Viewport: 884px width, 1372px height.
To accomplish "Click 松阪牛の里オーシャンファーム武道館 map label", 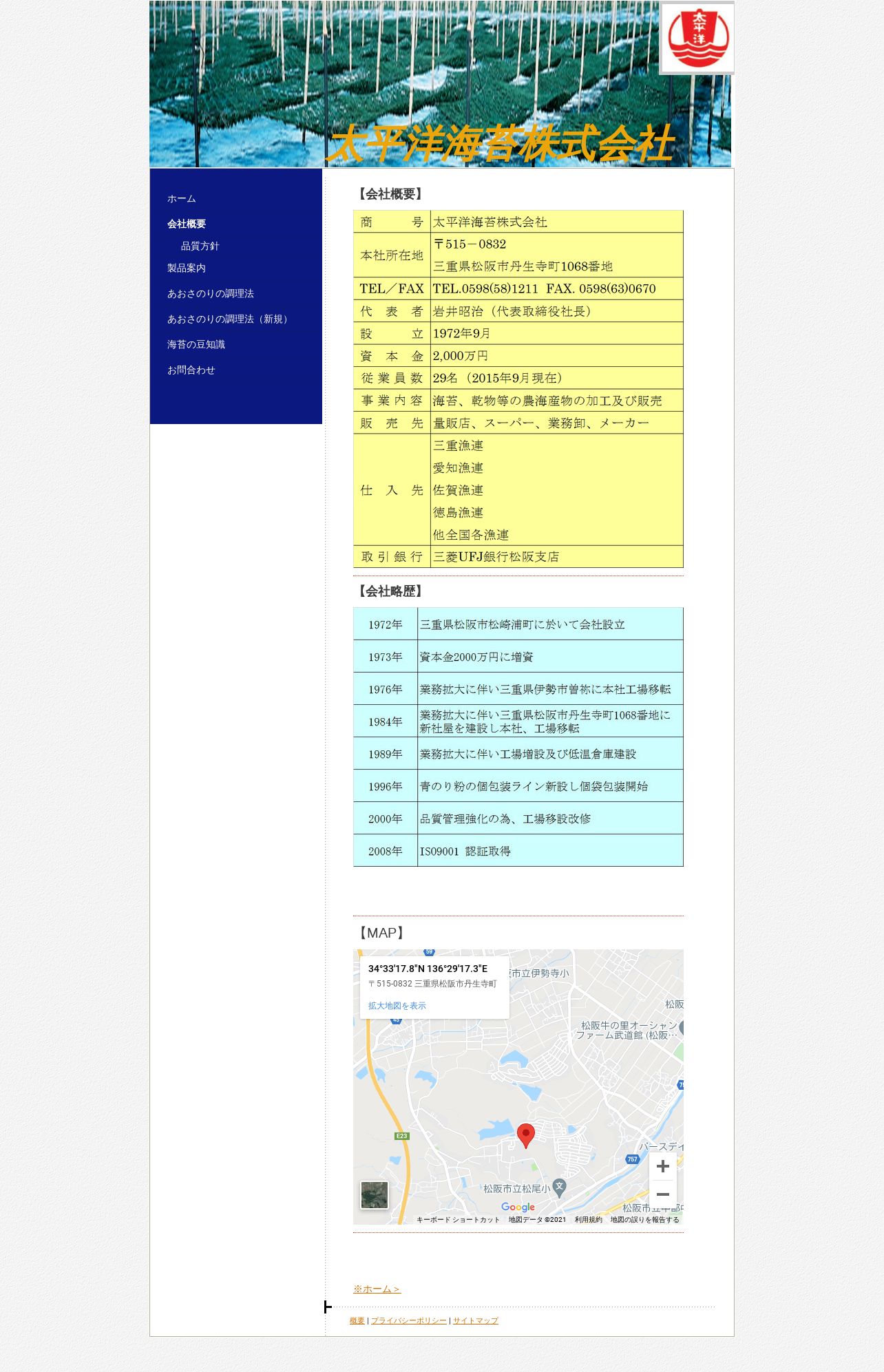I will pyautogui.click(x=628, y=1030).
